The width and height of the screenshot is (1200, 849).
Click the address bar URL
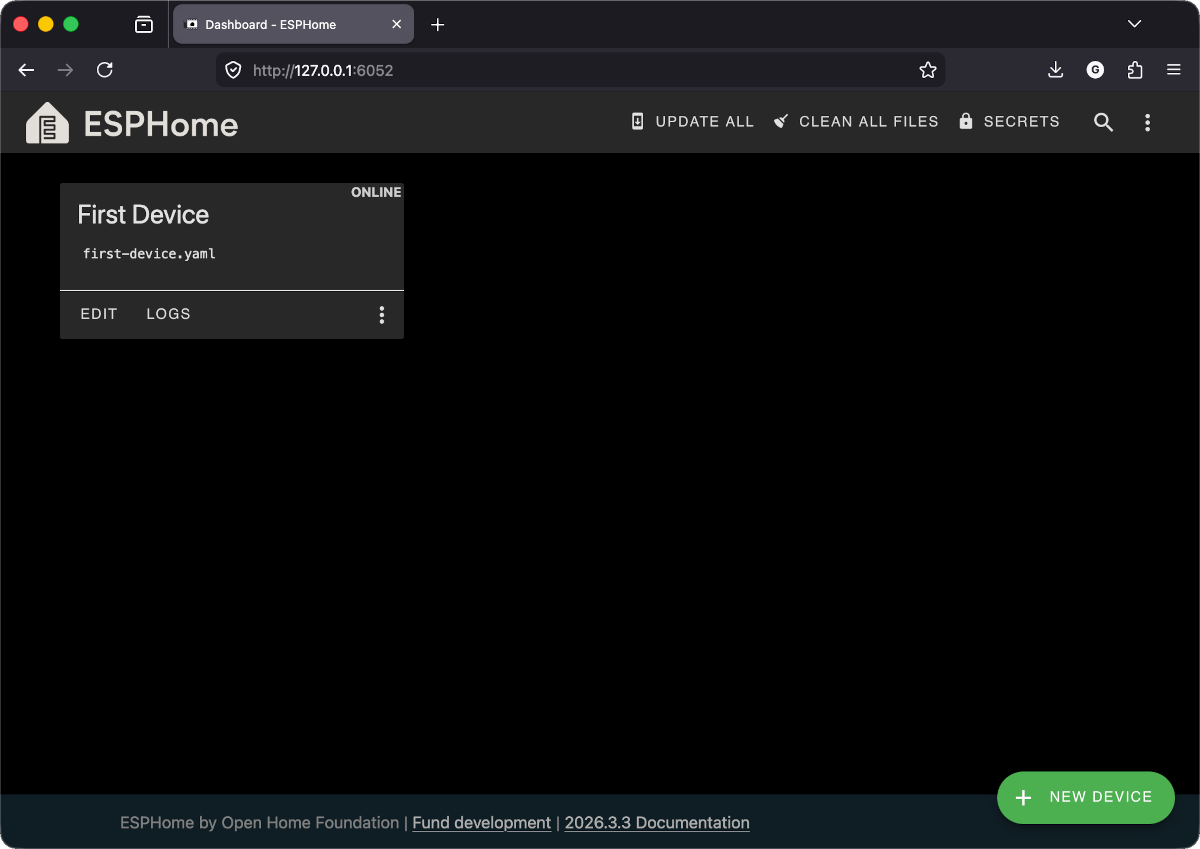point(323,70)
